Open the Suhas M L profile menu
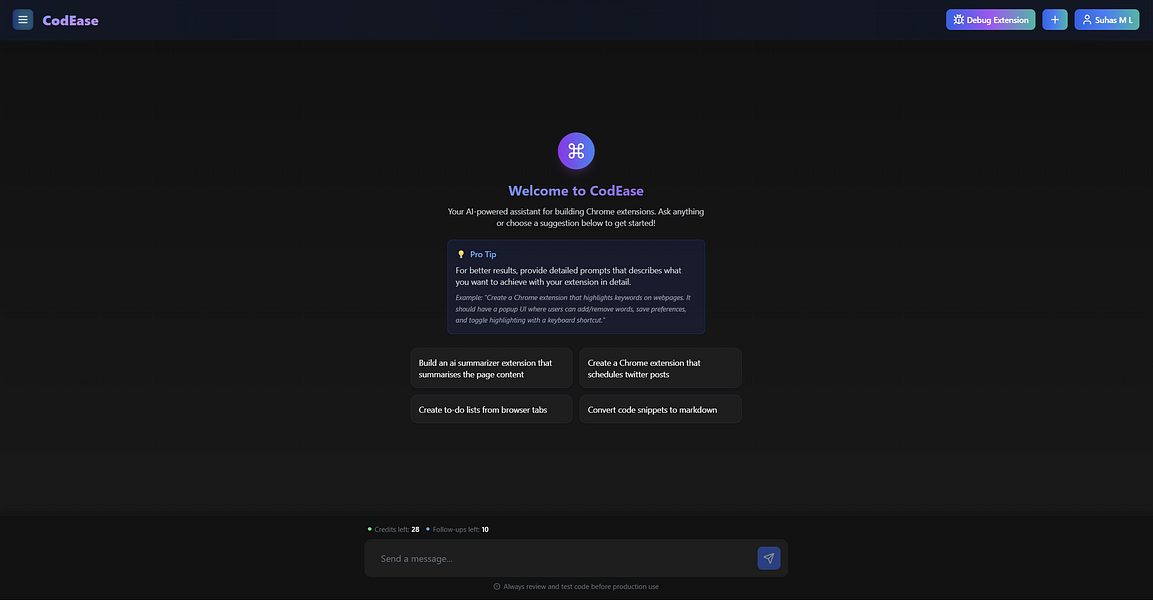This screenshot has height=600, width=1153. tap(1107, 20)
